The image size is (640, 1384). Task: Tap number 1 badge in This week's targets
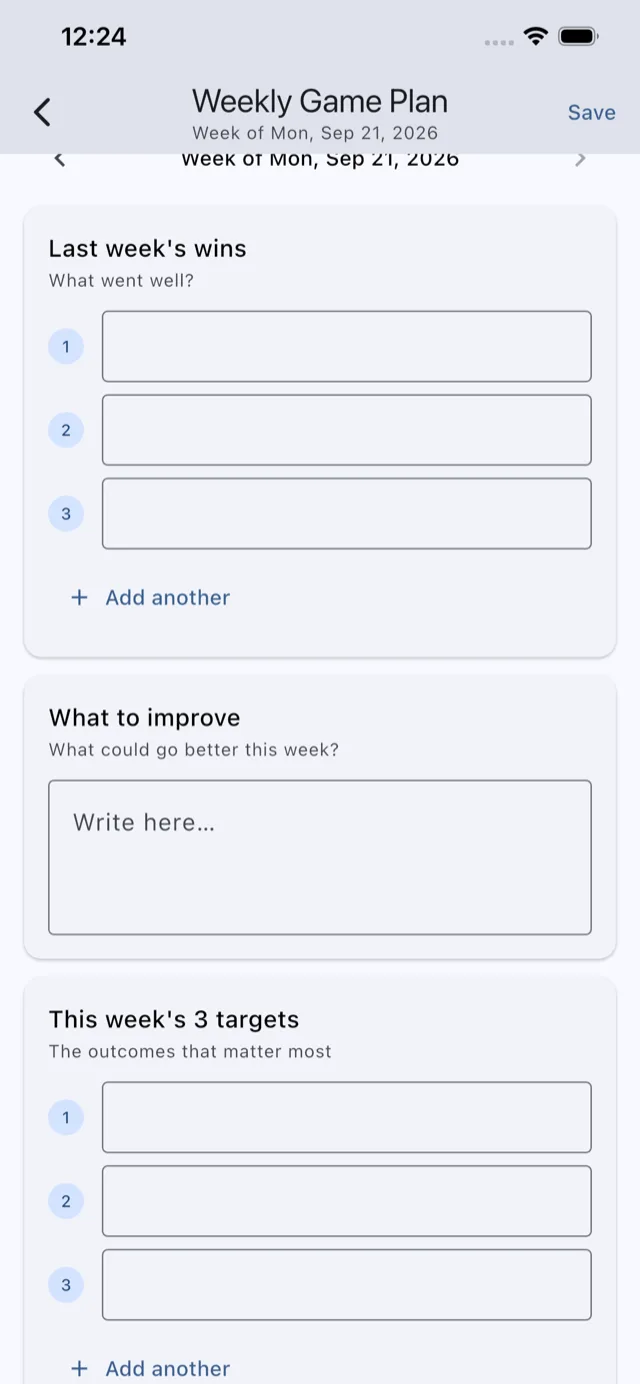pyautogui.click(x=66, y=1117)
